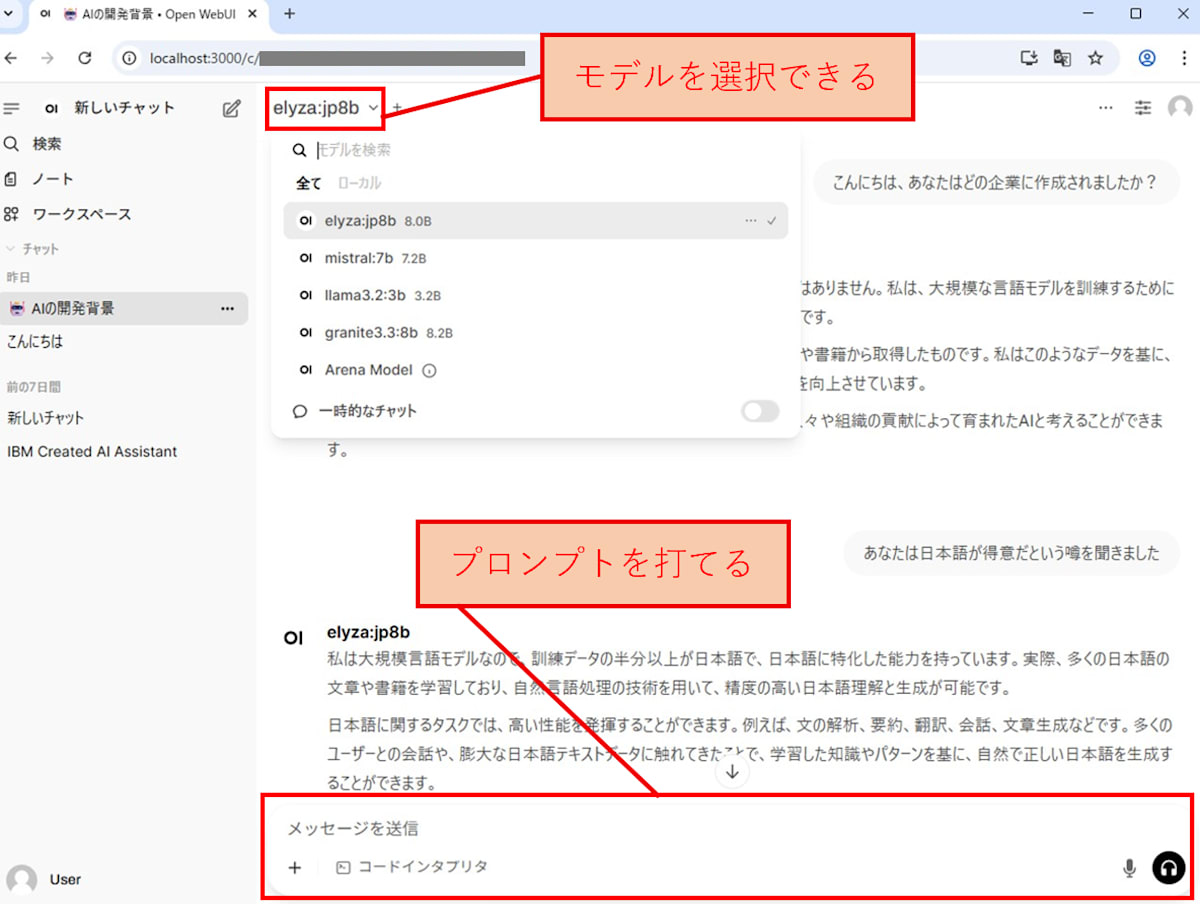Open the tab search dropdown arrow

pyautogui.click(x=10, y=14)
